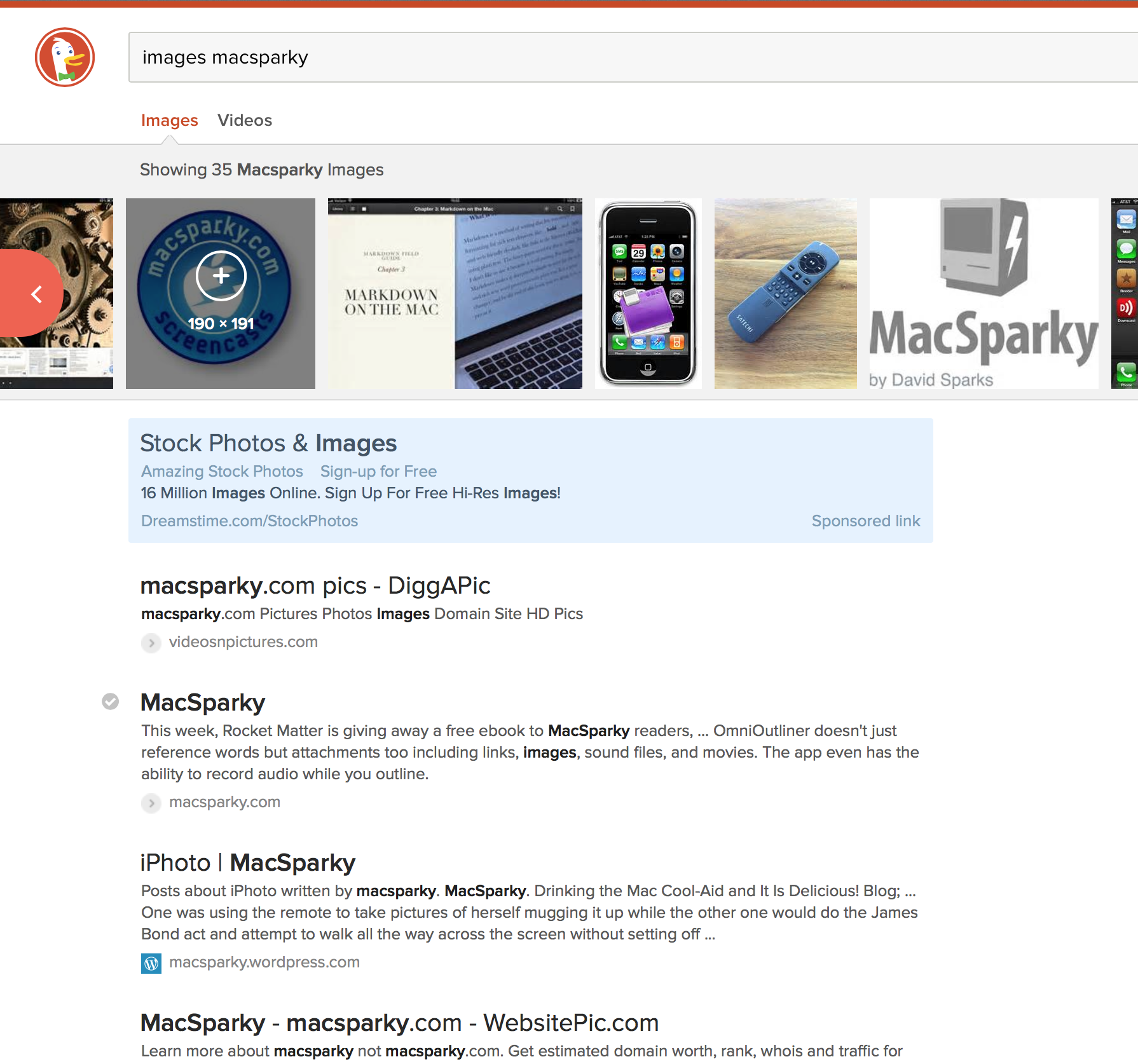
Task: Go to previous images with left arrow
Action: click(32, 293)
